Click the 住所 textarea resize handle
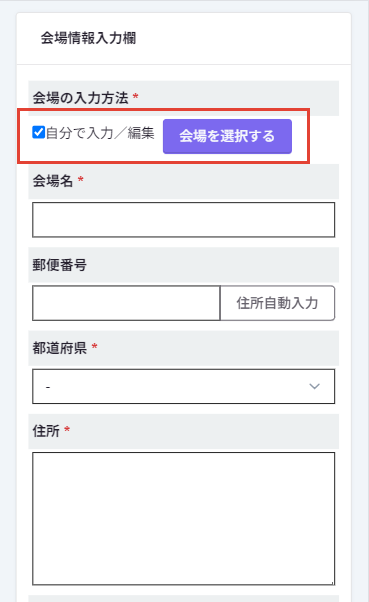The image size is (369, 602). tap(332, 582)
